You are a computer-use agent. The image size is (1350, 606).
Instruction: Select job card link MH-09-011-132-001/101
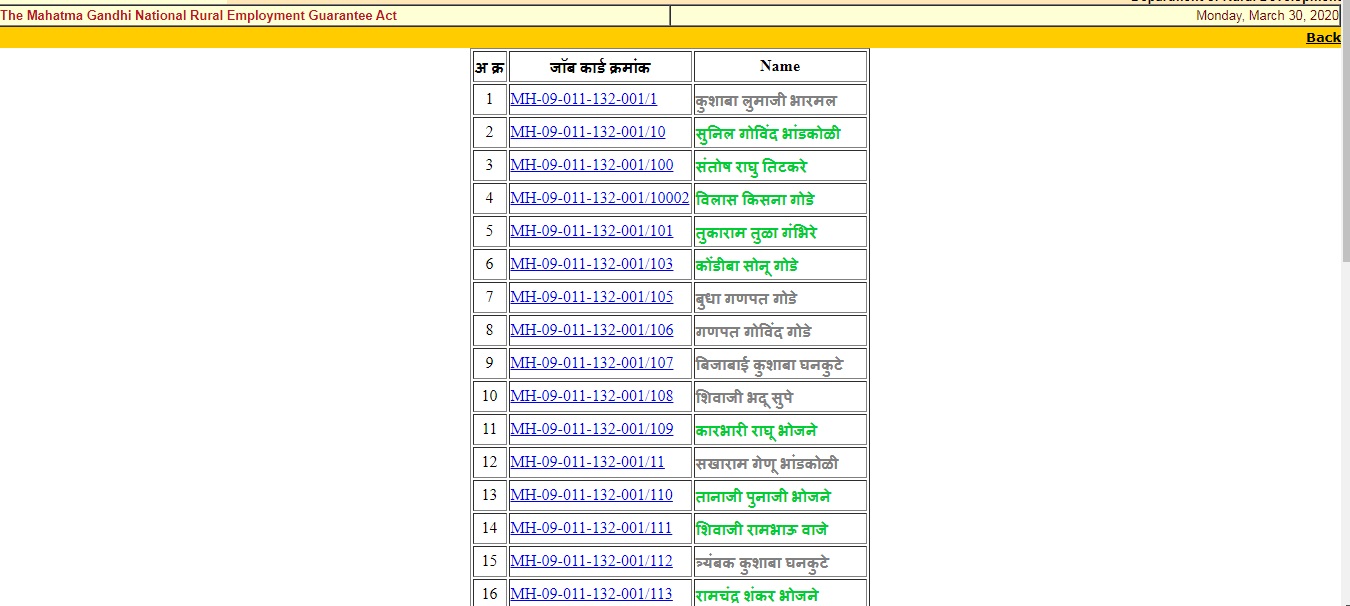(x=591, y=231)
